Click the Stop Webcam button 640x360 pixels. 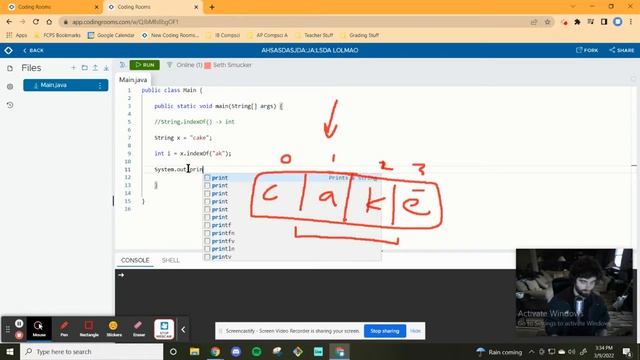tap(164, 329)
